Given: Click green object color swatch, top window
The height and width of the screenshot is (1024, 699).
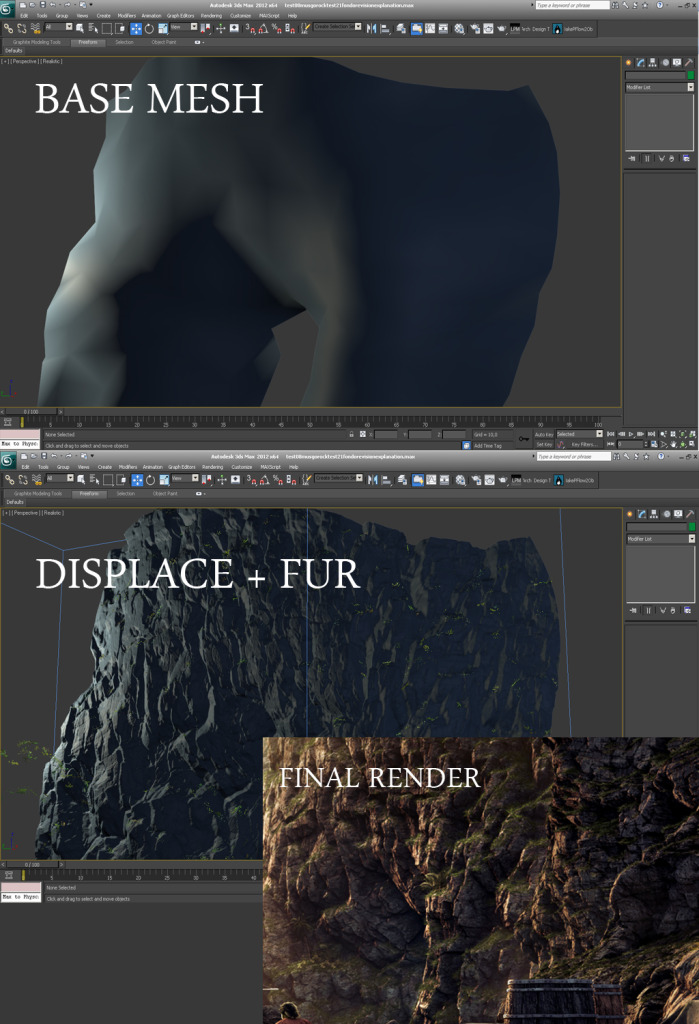Looking at the screenshot, I should tap(691, 75).
